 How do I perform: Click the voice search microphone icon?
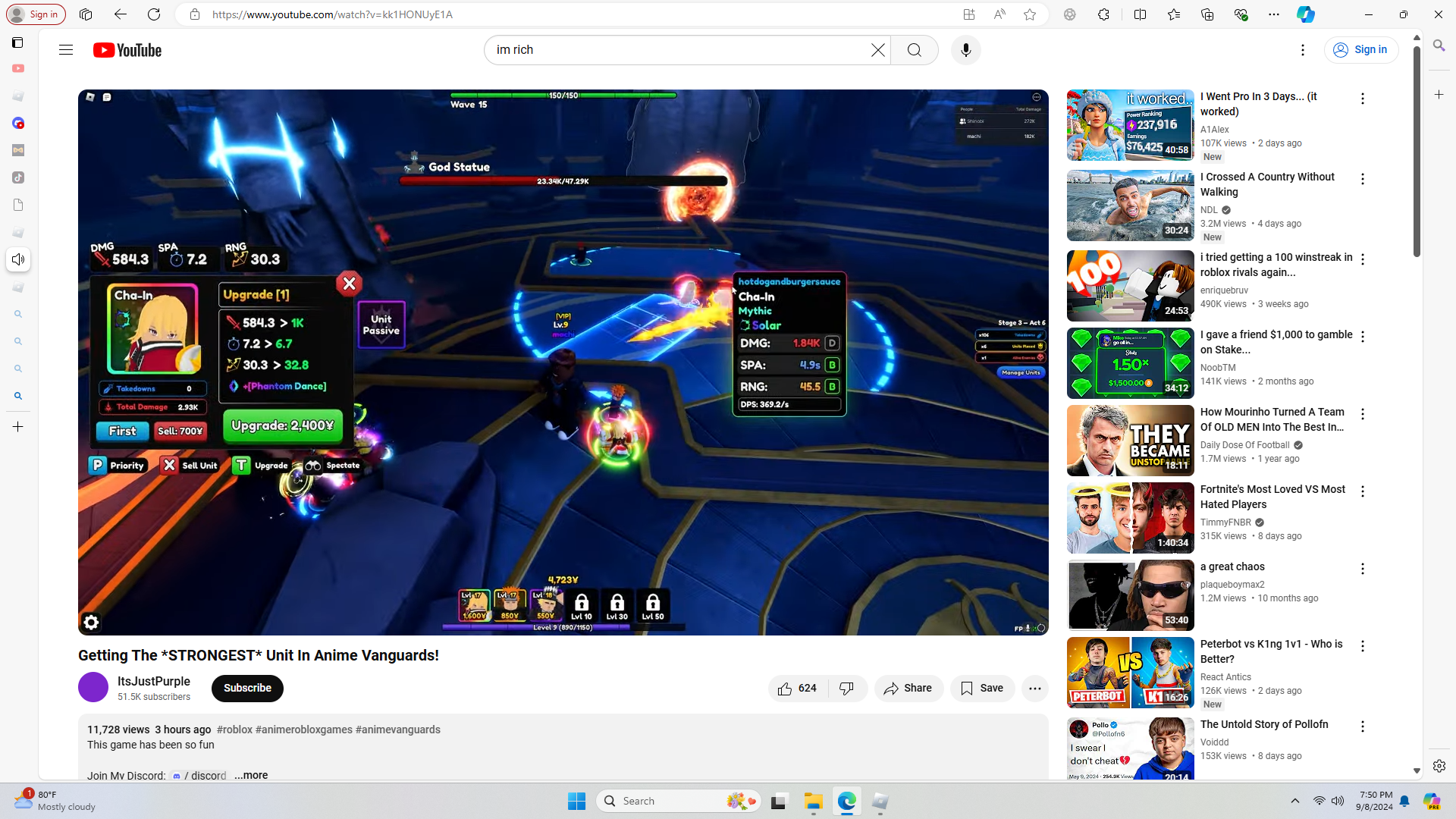[965, 50]
